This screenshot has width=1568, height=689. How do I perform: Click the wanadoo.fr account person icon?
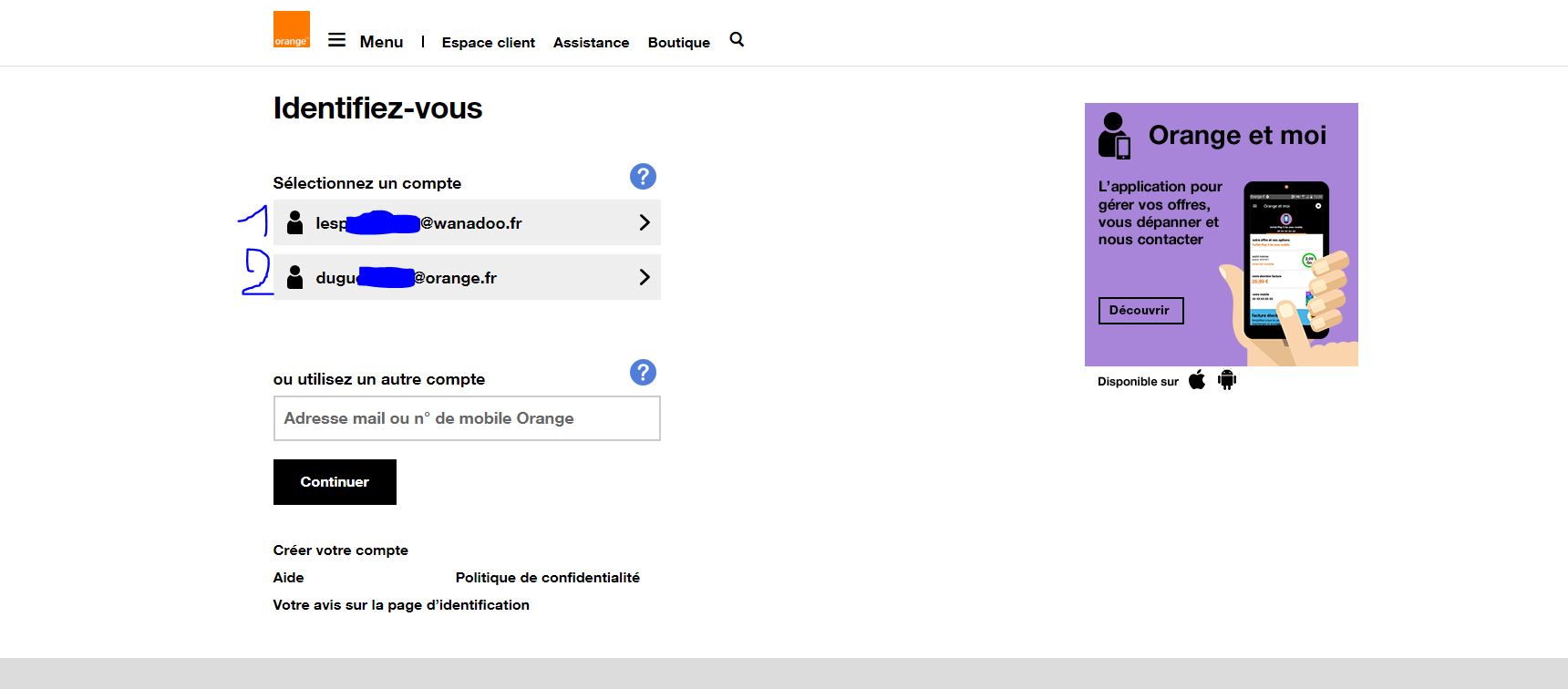tap(294, 223)
